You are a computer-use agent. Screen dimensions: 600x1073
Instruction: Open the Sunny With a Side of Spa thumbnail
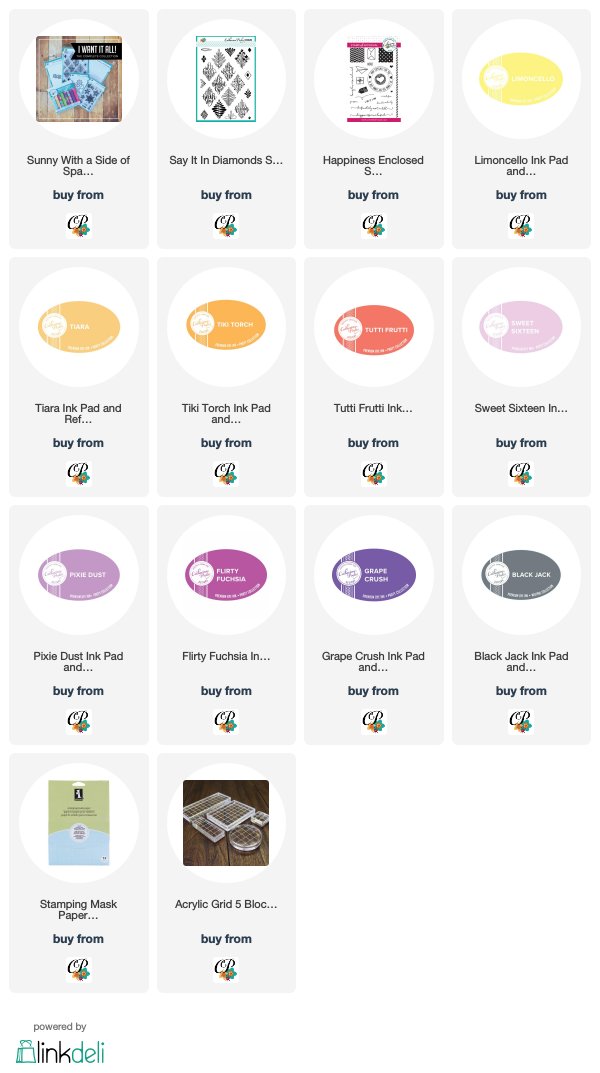[x=79, y=79]
